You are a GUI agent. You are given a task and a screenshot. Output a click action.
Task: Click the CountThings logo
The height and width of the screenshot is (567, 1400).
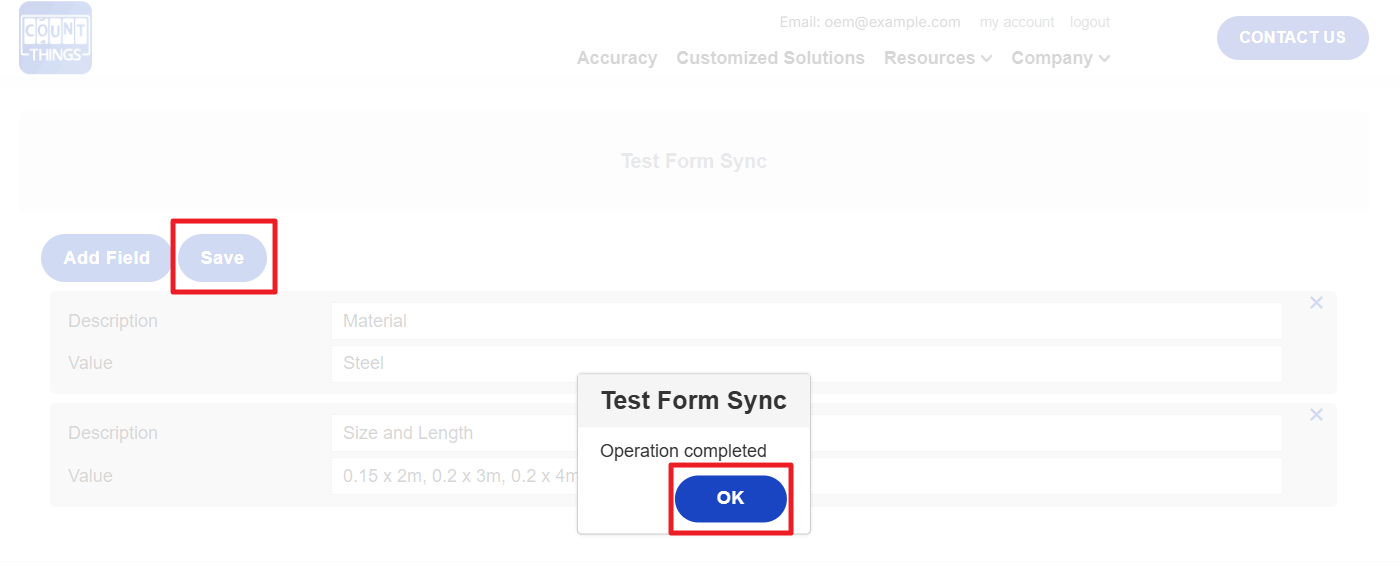[x=56, y=38]
